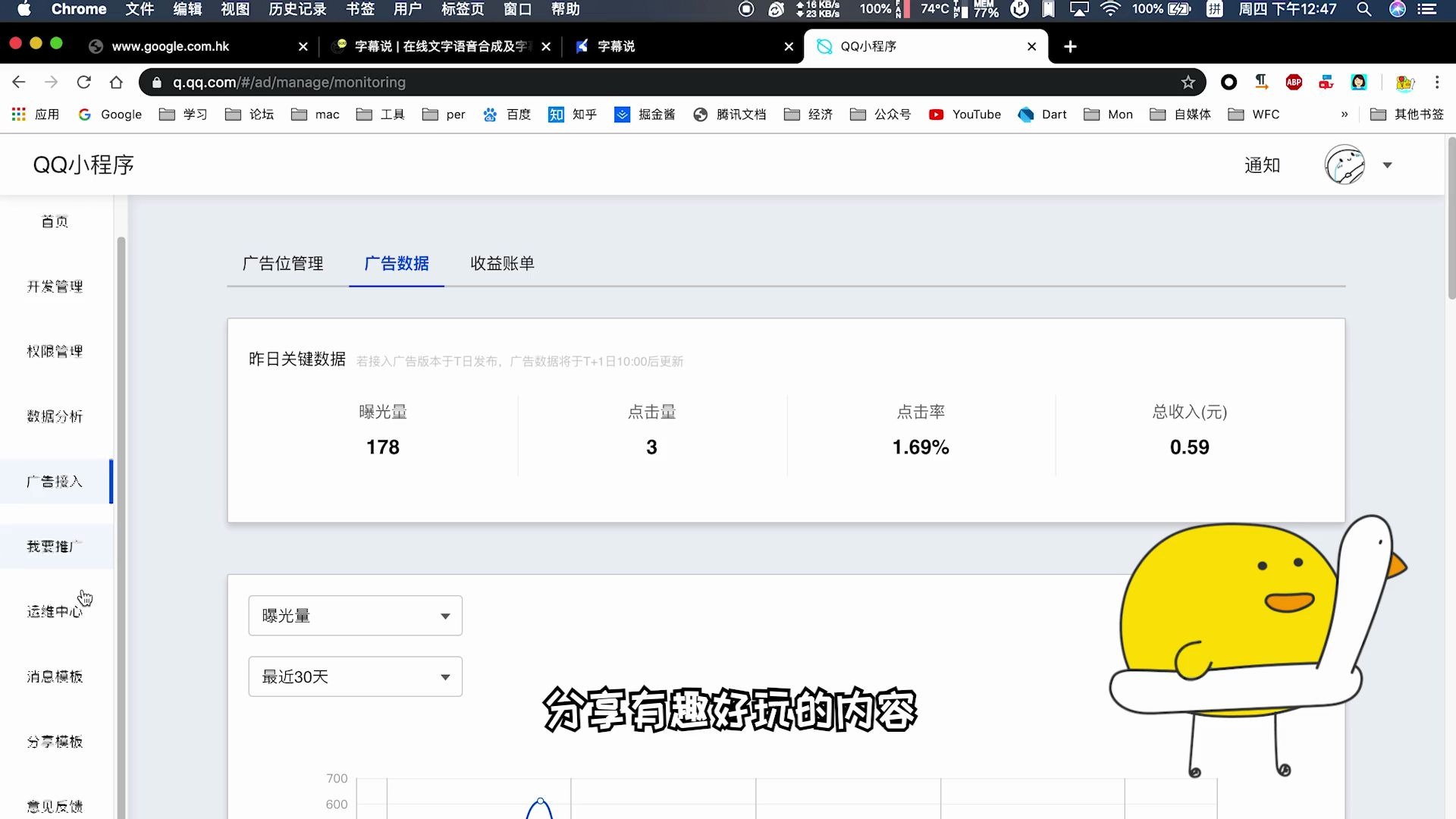
Task: Open 权限管理 in the sidebar
Action: tap(55, 351)
